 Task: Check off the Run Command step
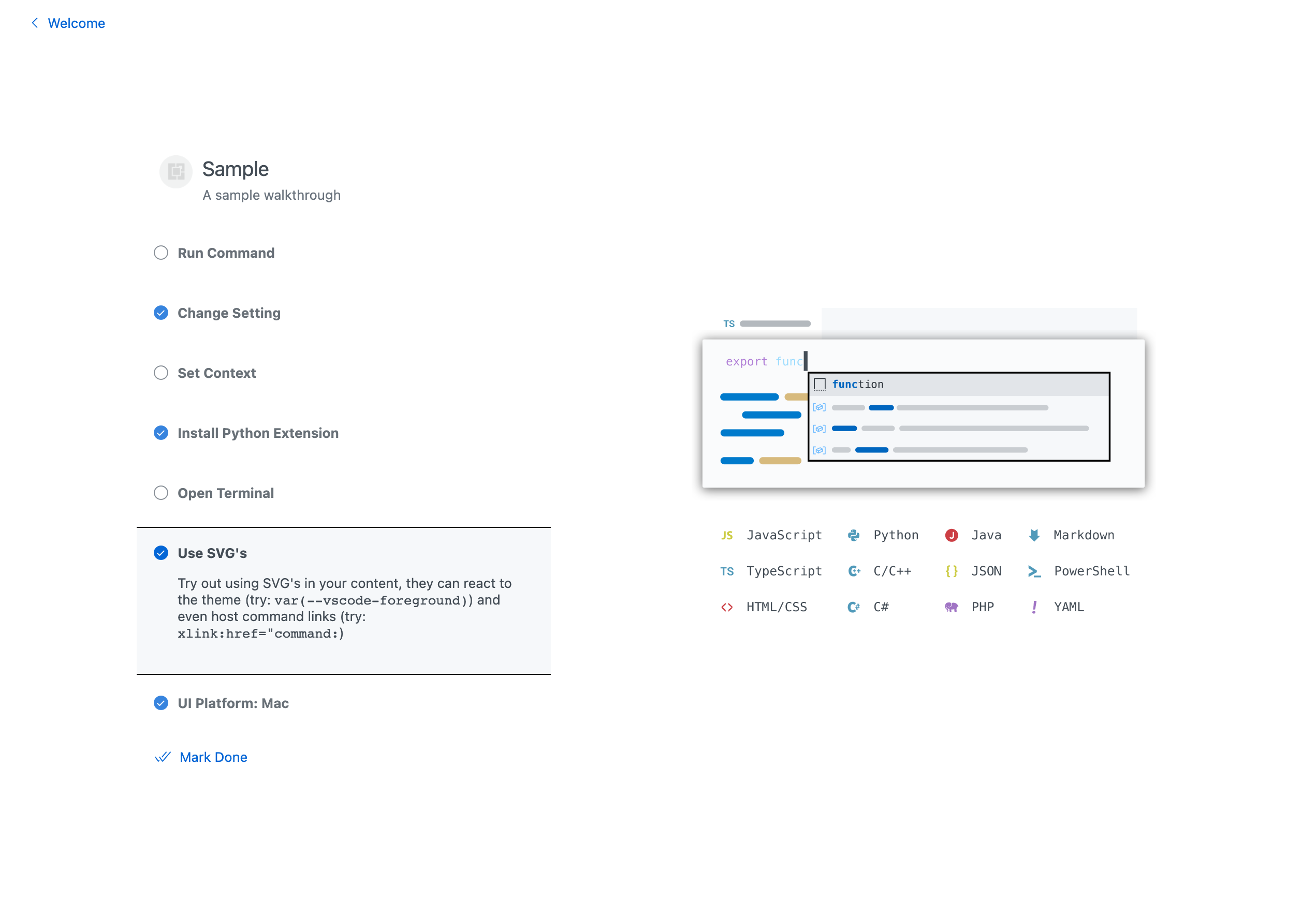click(x=161, y=252)
